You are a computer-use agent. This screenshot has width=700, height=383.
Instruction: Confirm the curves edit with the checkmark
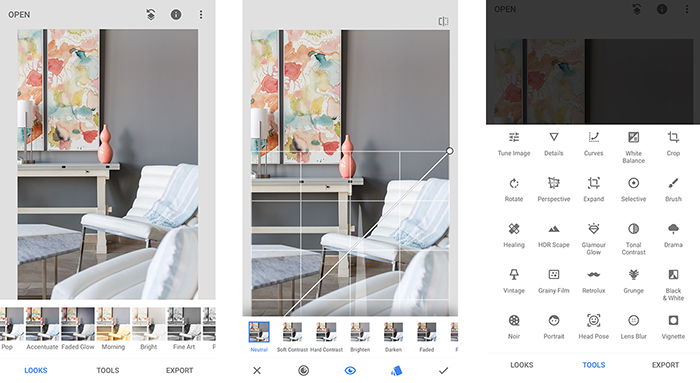click(x=443, y=371)
